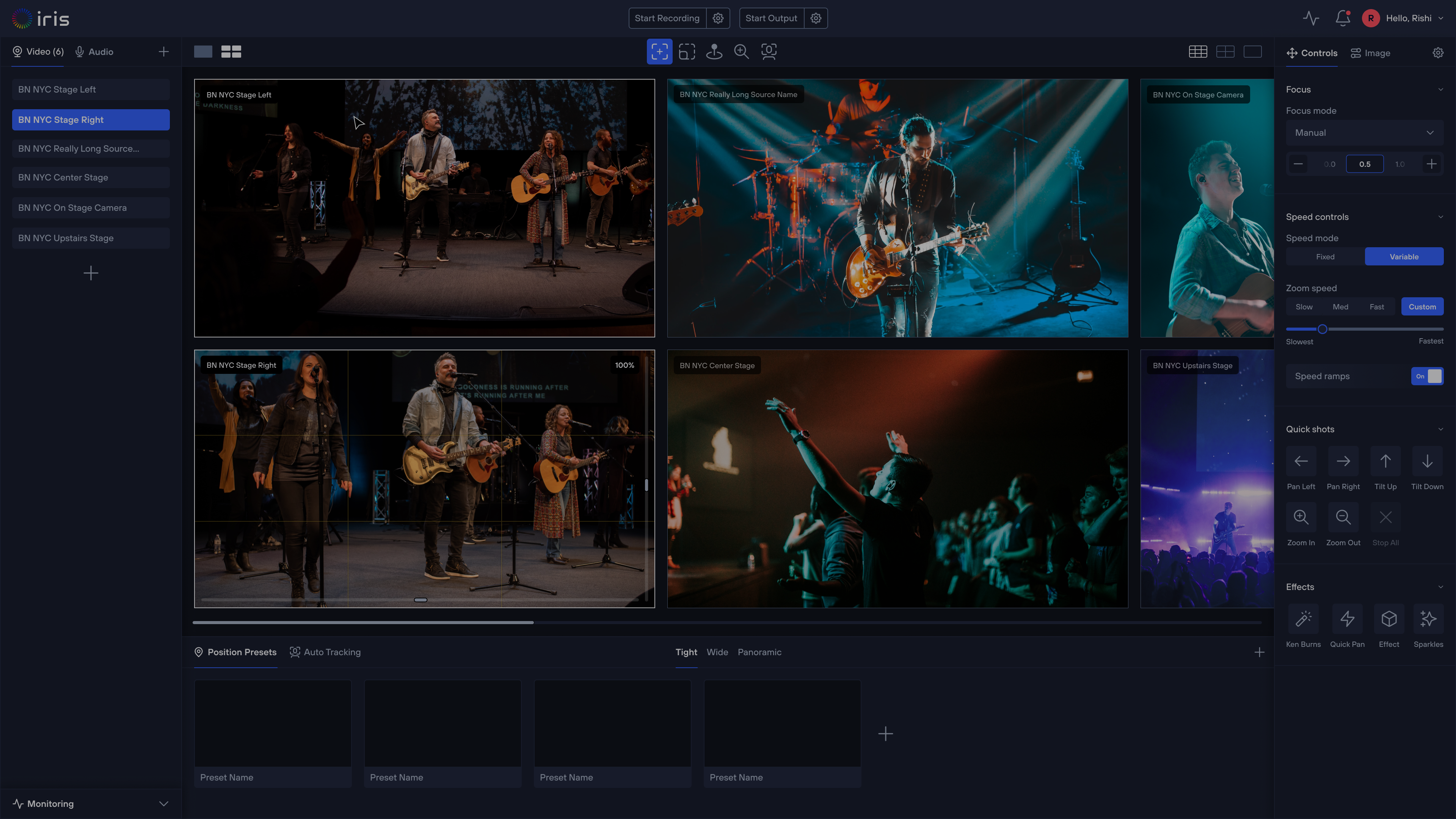The height and width of the screenshot is (819, 1456).
Task: Select the crosshair frame tool in toolbar
Action: (x=659, y=52)
